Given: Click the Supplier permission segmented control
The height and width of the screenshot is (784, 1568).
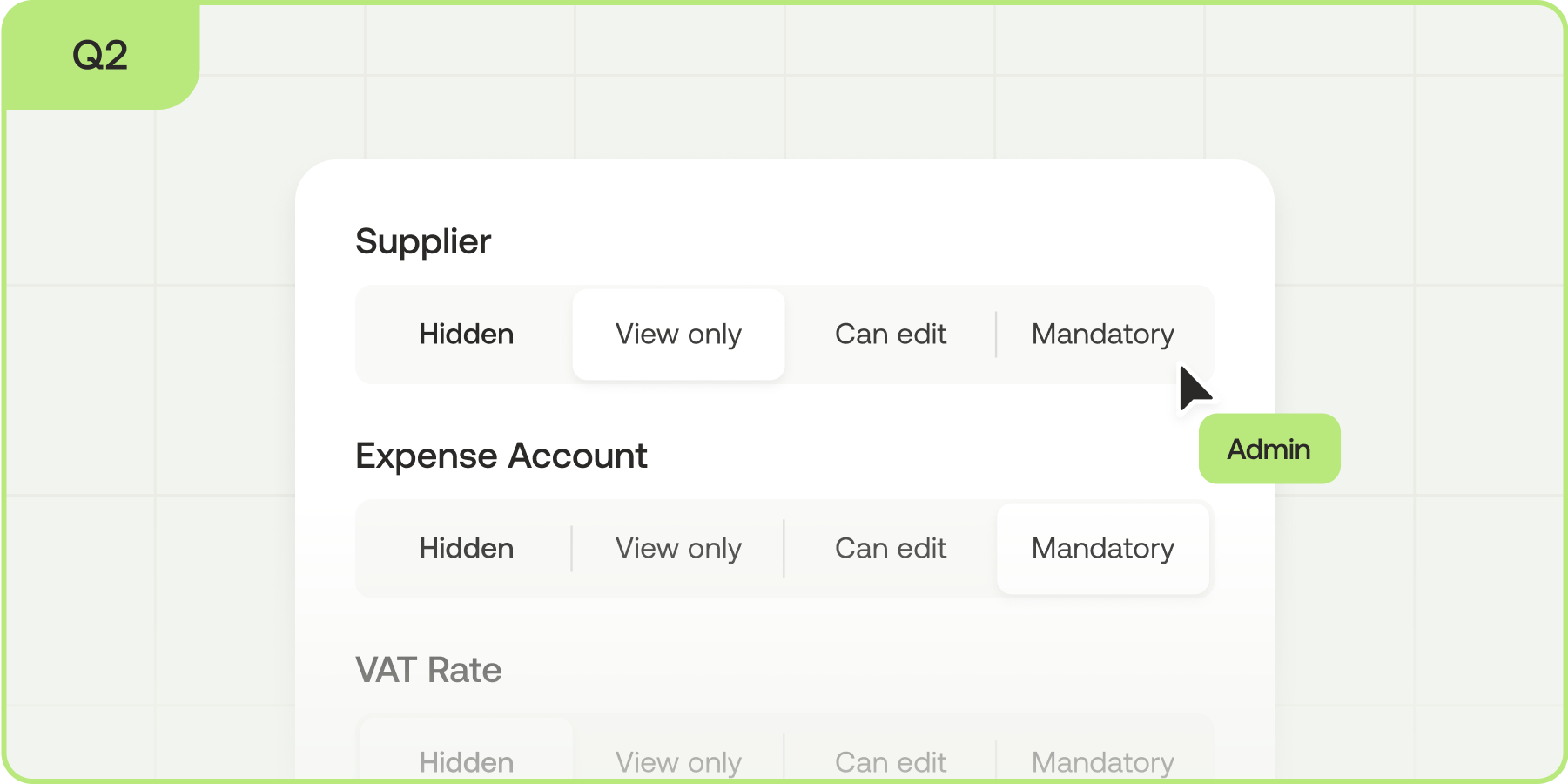Looking at the screenshot, I should click(784, 334).
